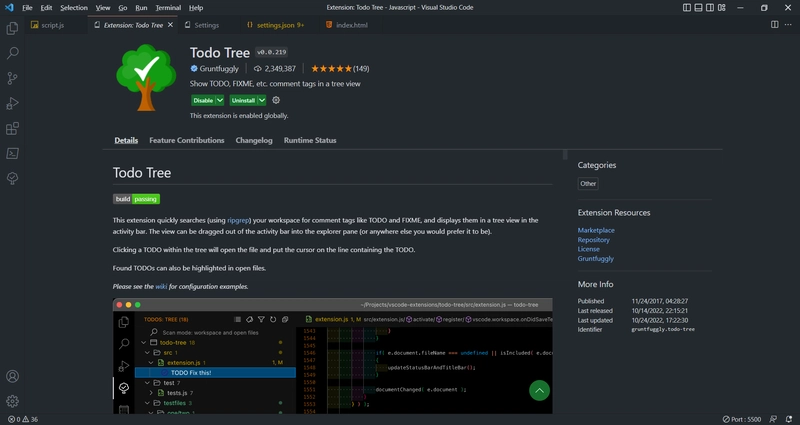Open the License resource link
The height and width of the screenshot is (425, 800).
588,249
